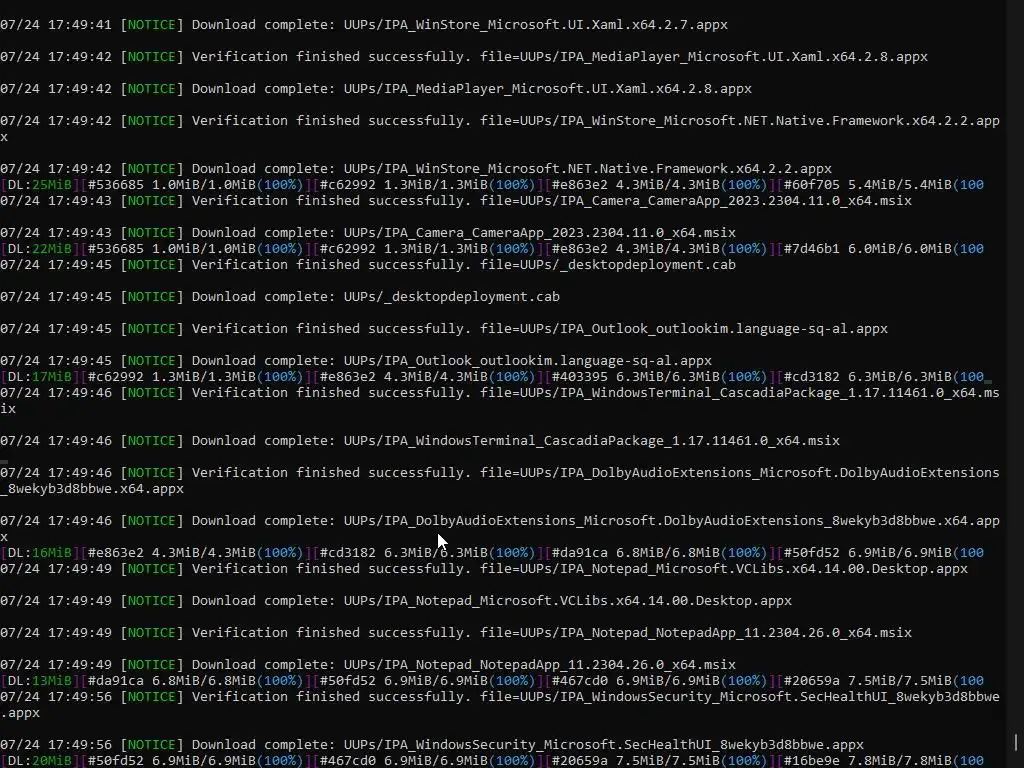The image size is (1024, 768).
Task: Select Download complete line for Notepad_Microsoft.VCLibs.x64.14.00.Desktop.appx
Action: (396, 601)
